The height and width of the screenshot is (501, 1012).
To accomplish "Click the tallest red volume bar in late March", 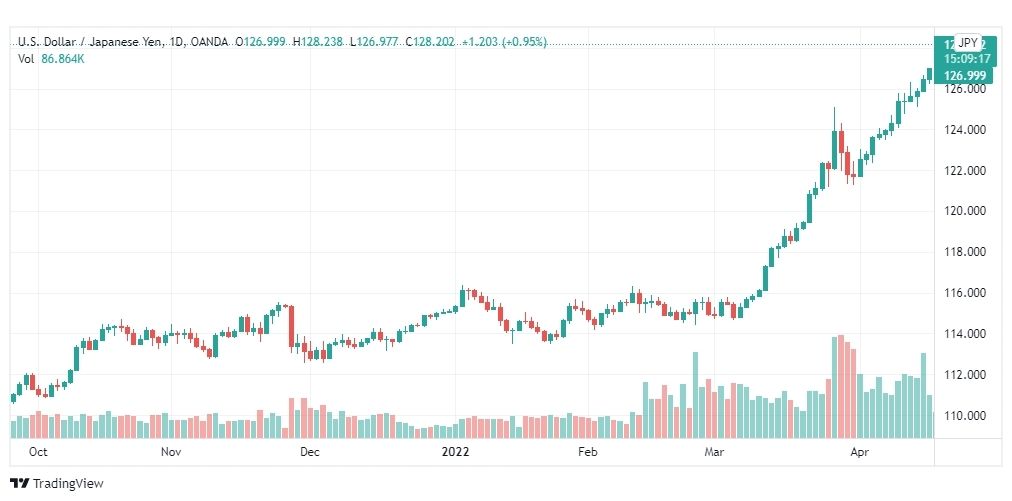I will point(841,387).
